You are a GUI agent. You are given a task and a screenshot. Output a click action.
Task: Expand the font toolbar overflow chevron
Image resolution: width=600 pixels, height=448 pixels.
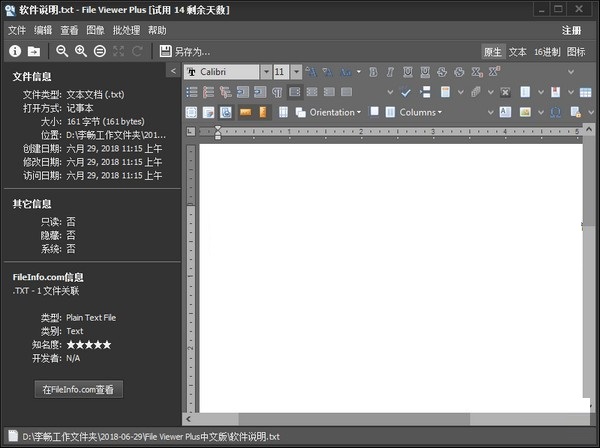(x=571, y=72)
